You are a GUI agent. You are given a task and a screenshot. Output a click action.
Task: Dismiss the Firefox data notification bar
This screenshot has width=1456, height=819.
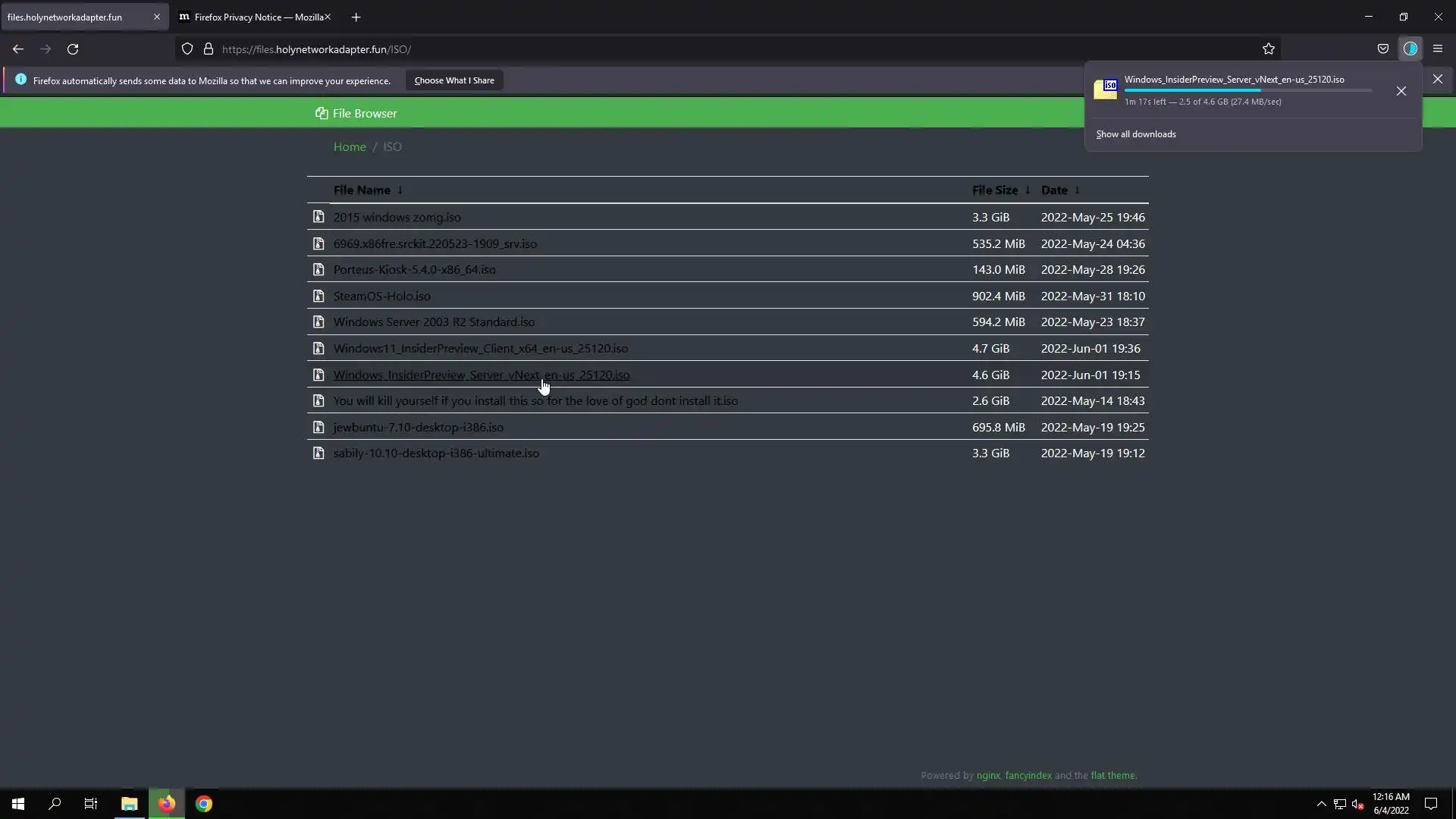[1437, 79]
